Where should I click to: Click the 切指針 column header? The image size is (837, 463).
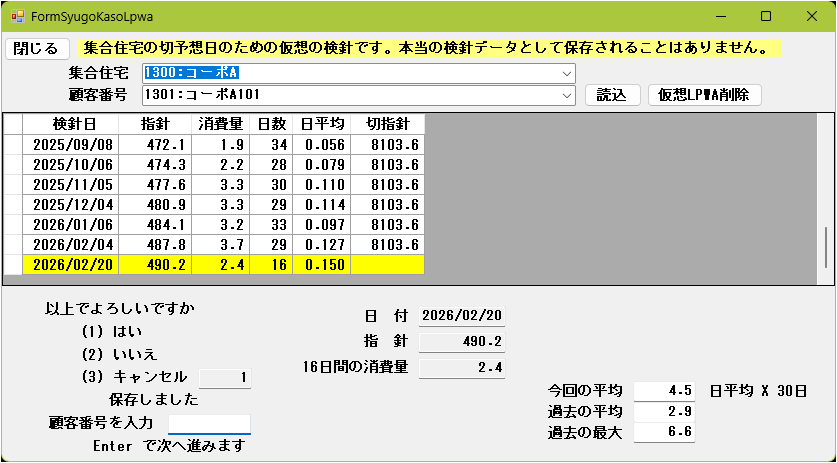coord(388,124)
